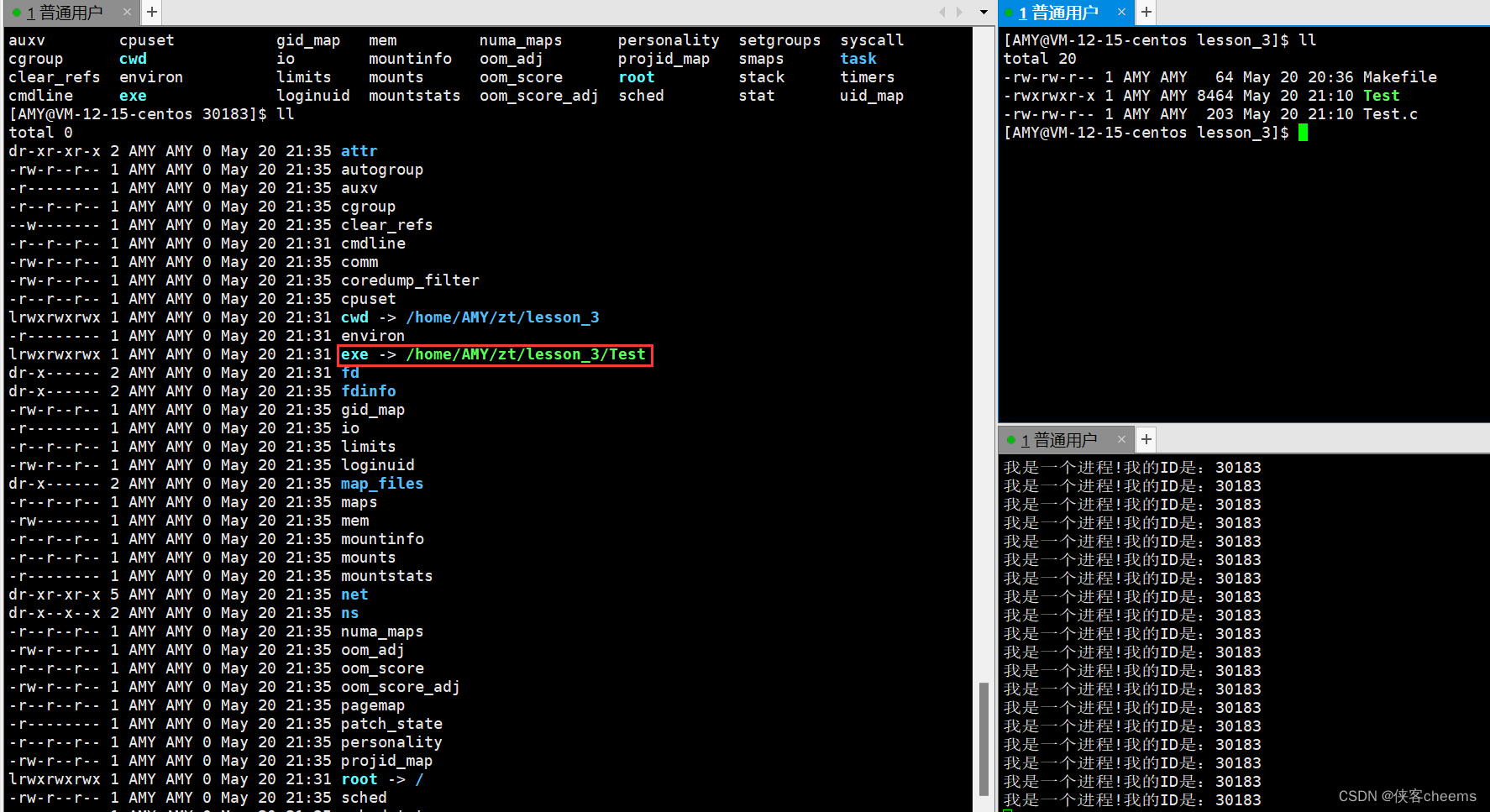Click the /home/AMY/zt/lesson_3/Test path
This screenshot has width=1490, height=812.
click(526, 354)
